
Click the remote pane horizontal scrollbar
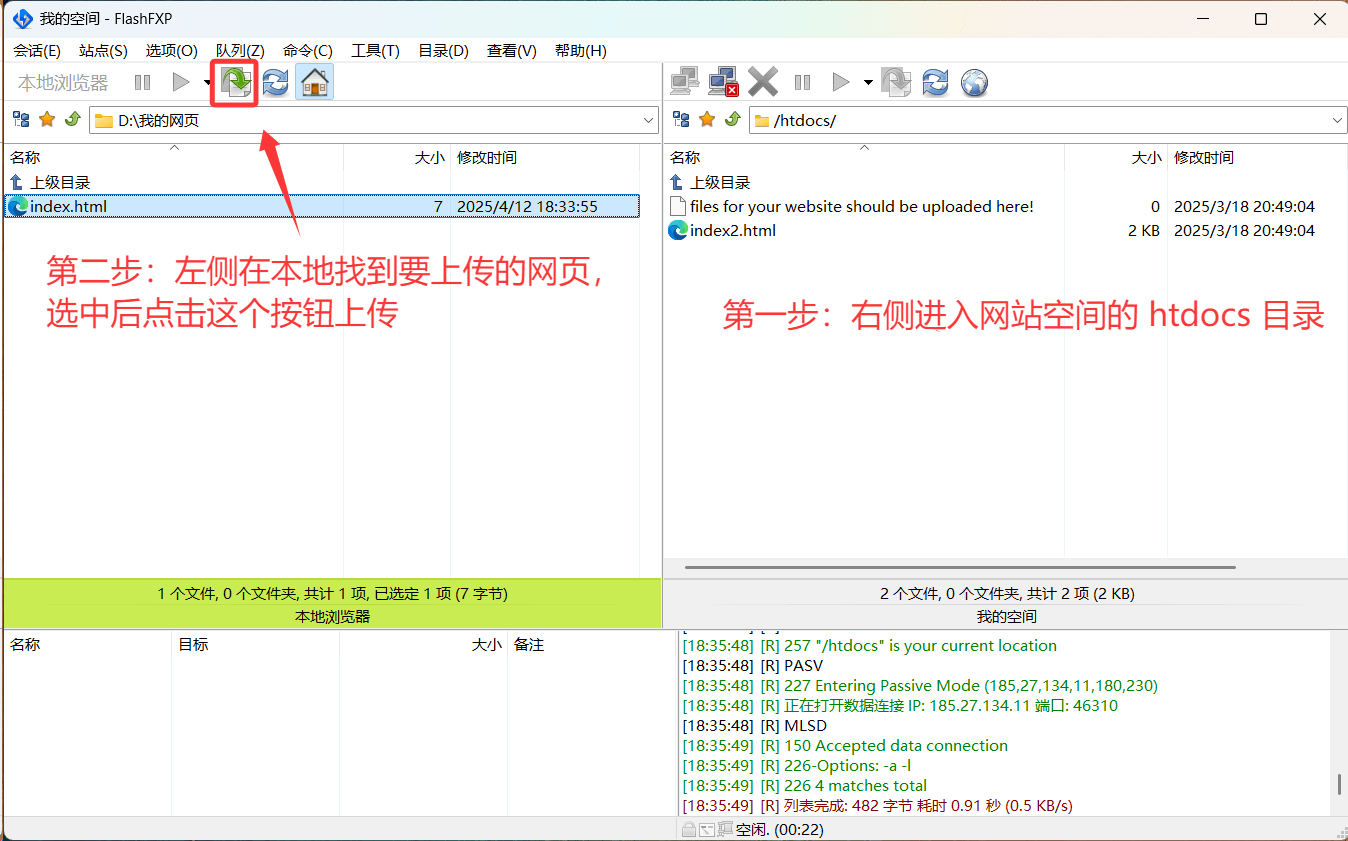coord(960,567)
